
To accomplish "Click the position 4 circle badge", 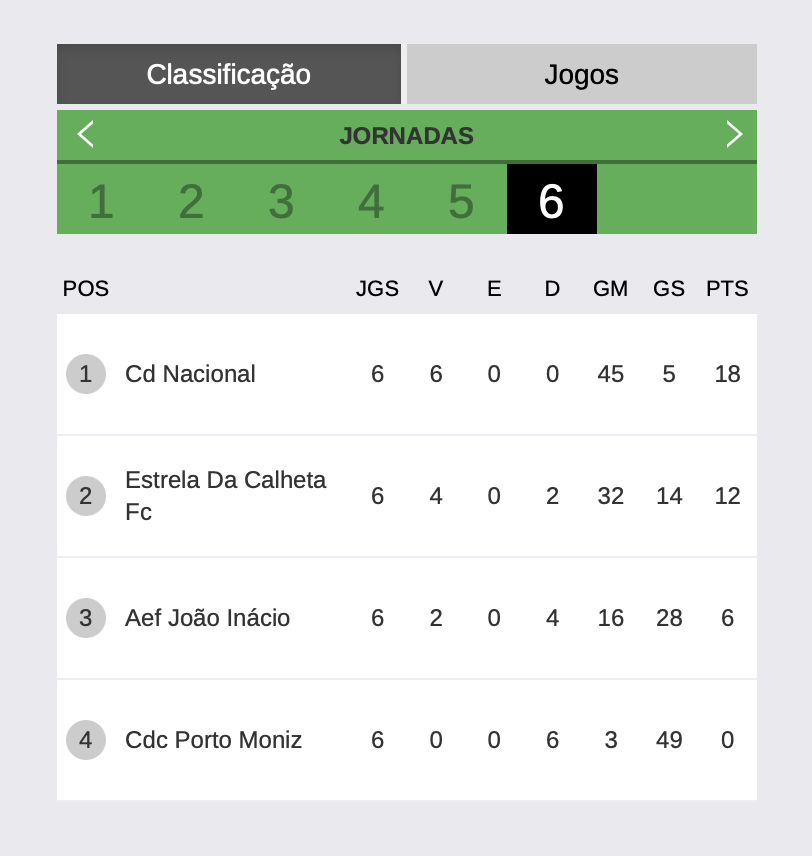I will pyautogui.click(x=86, y=740).
